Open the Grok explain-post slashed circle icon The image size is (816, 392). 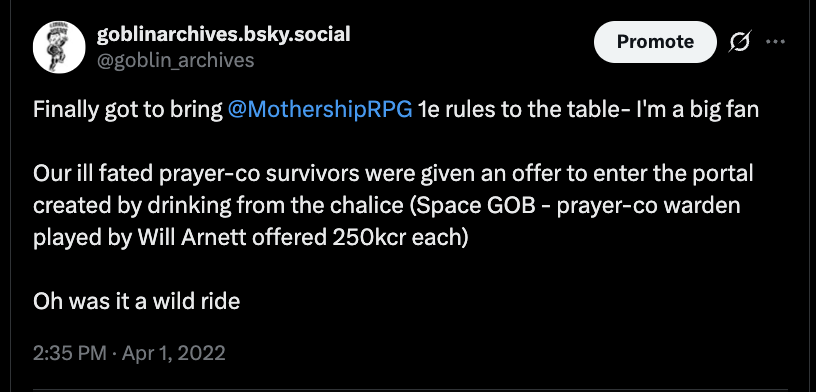coord(740,42)
